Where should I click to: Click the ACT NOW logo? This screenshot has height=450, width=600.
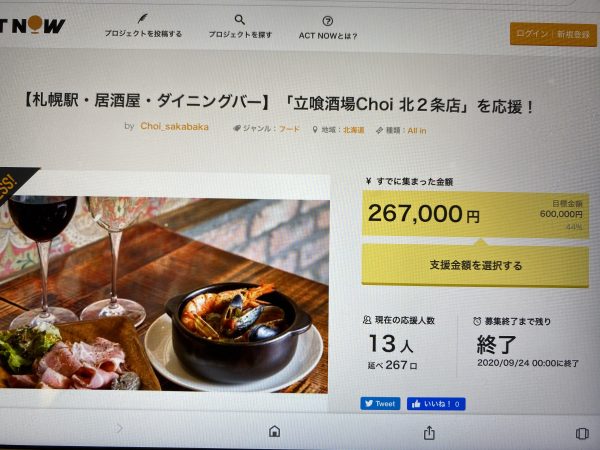coord(33,25)
